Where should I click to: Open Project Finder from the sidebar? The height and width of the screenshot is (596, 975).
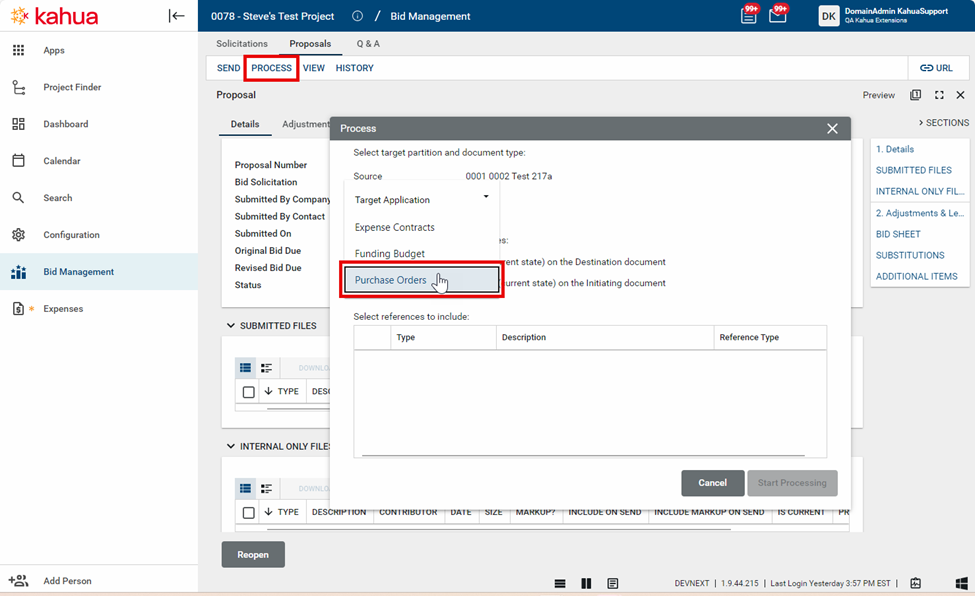tap(72, 87)
